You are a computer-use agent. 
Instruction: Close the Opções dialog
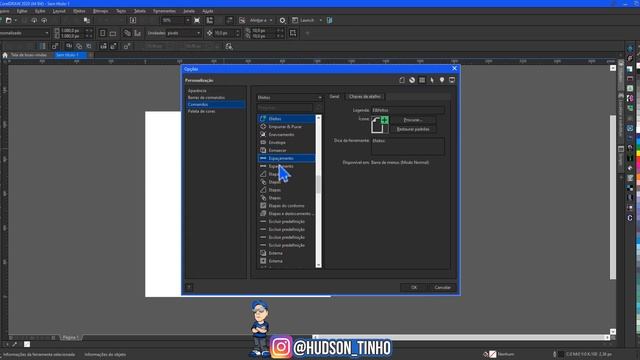pyautogui.click(x=454, y=69)
